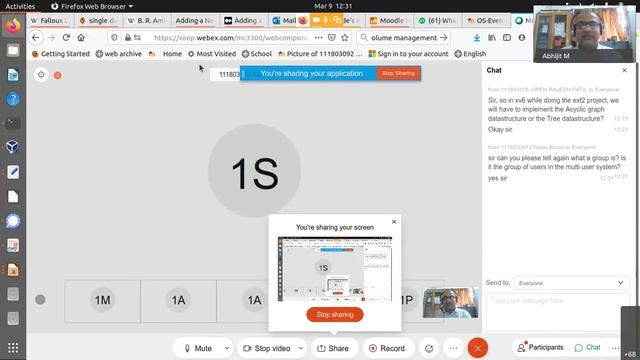This screenshot has height=360, width=640.
Task: Click the self video thumbnail in filmstrip
Action: click(x=451, y=302)
